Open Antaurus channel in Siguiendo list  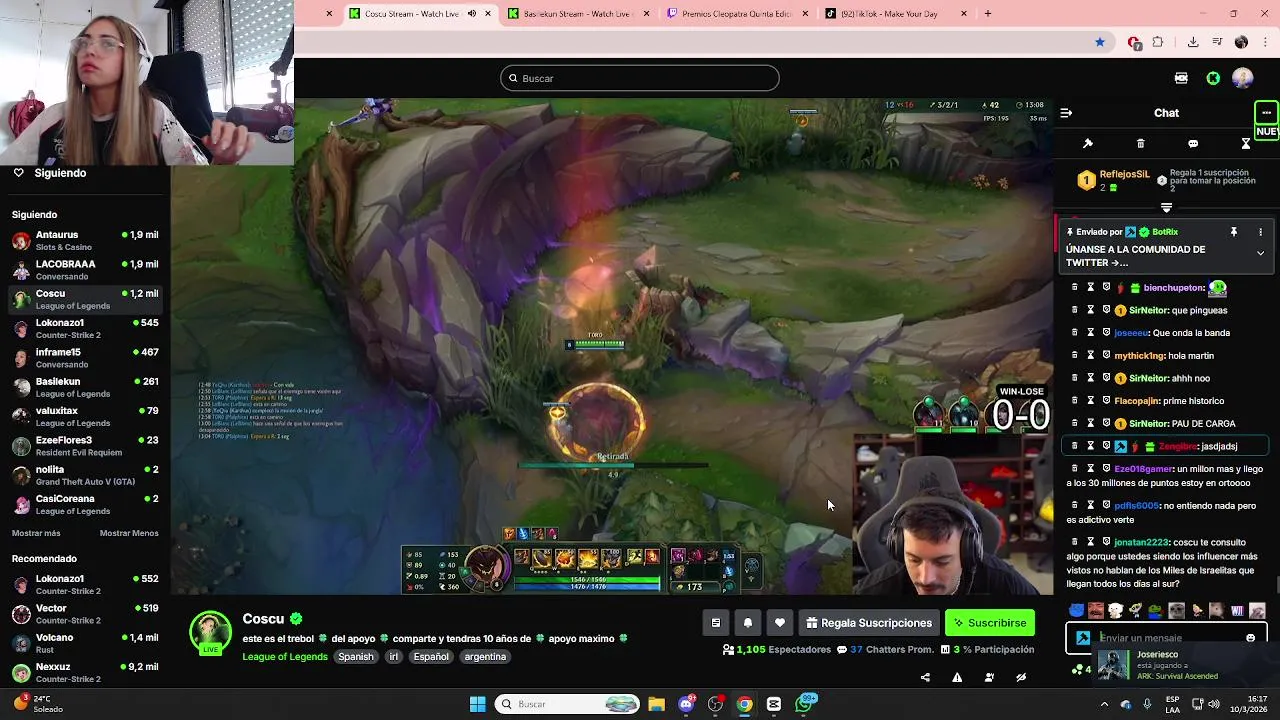pos(85,240)
